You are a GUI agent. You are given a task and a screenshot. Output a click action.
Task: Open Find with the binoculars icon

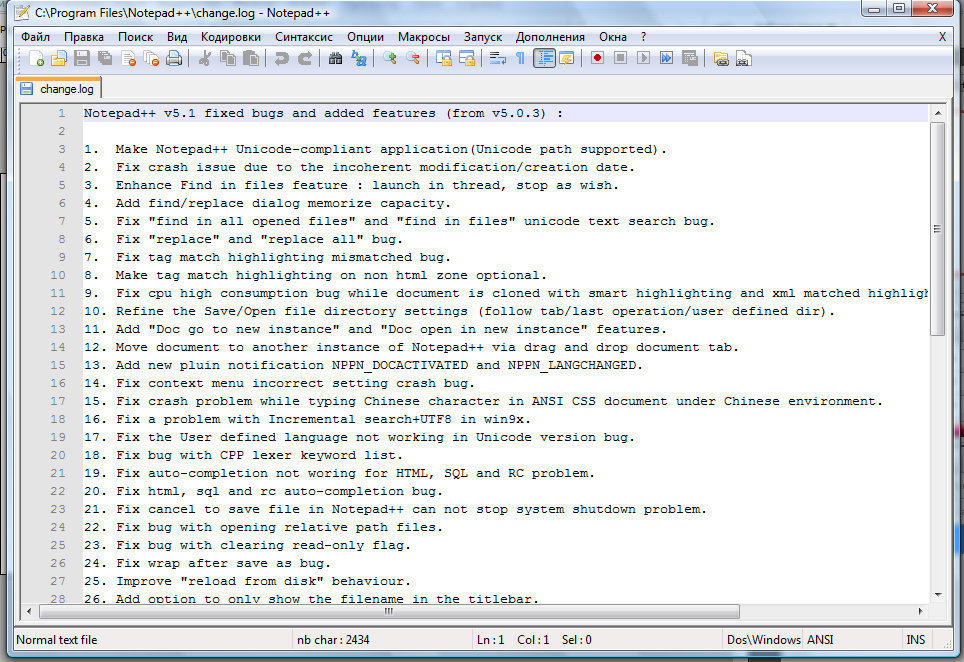pos(335,58)
